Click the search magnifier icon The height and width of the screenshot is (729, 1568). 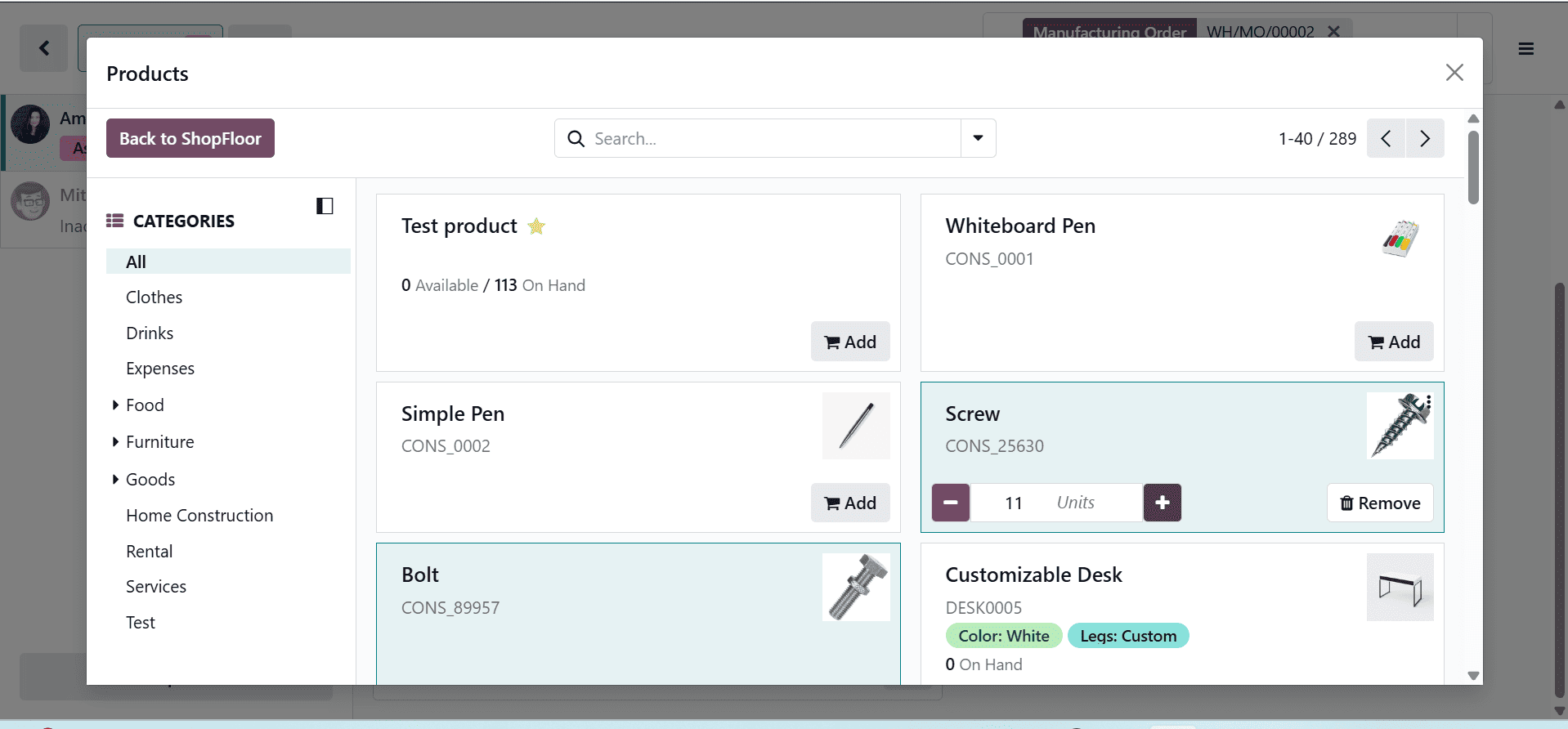pos(577,138)
